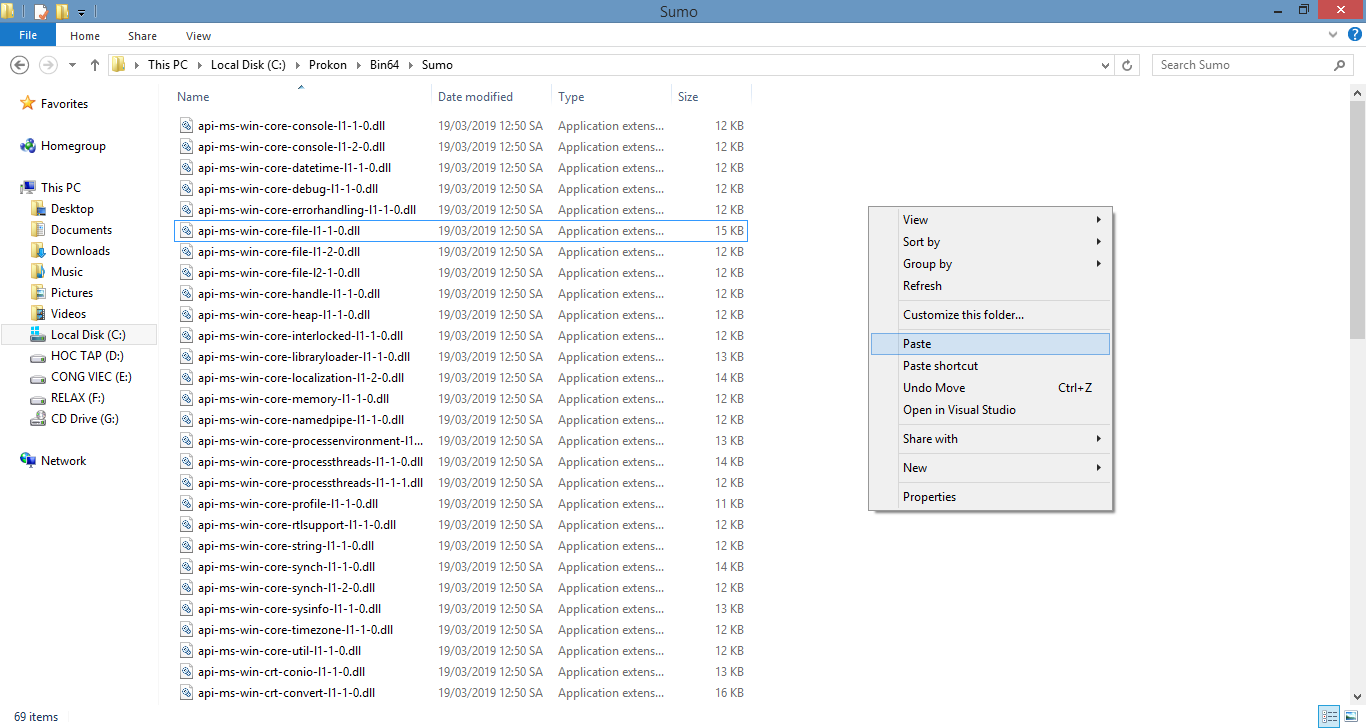
Task: Open the recent locations dropdown arrow
Action: point(72,65)
